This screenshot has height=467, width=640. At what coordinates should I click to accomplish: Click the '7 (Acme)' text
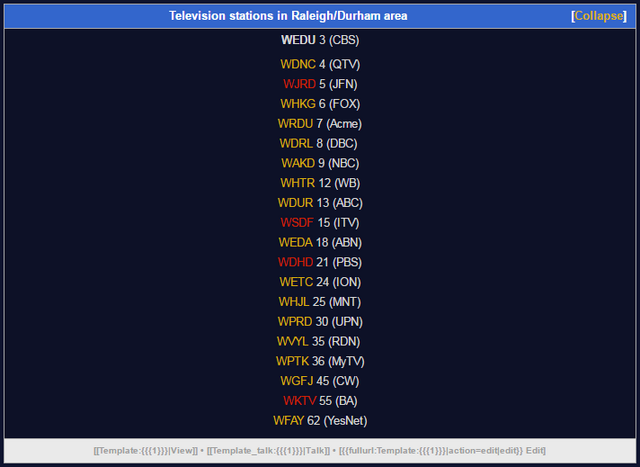339,124
